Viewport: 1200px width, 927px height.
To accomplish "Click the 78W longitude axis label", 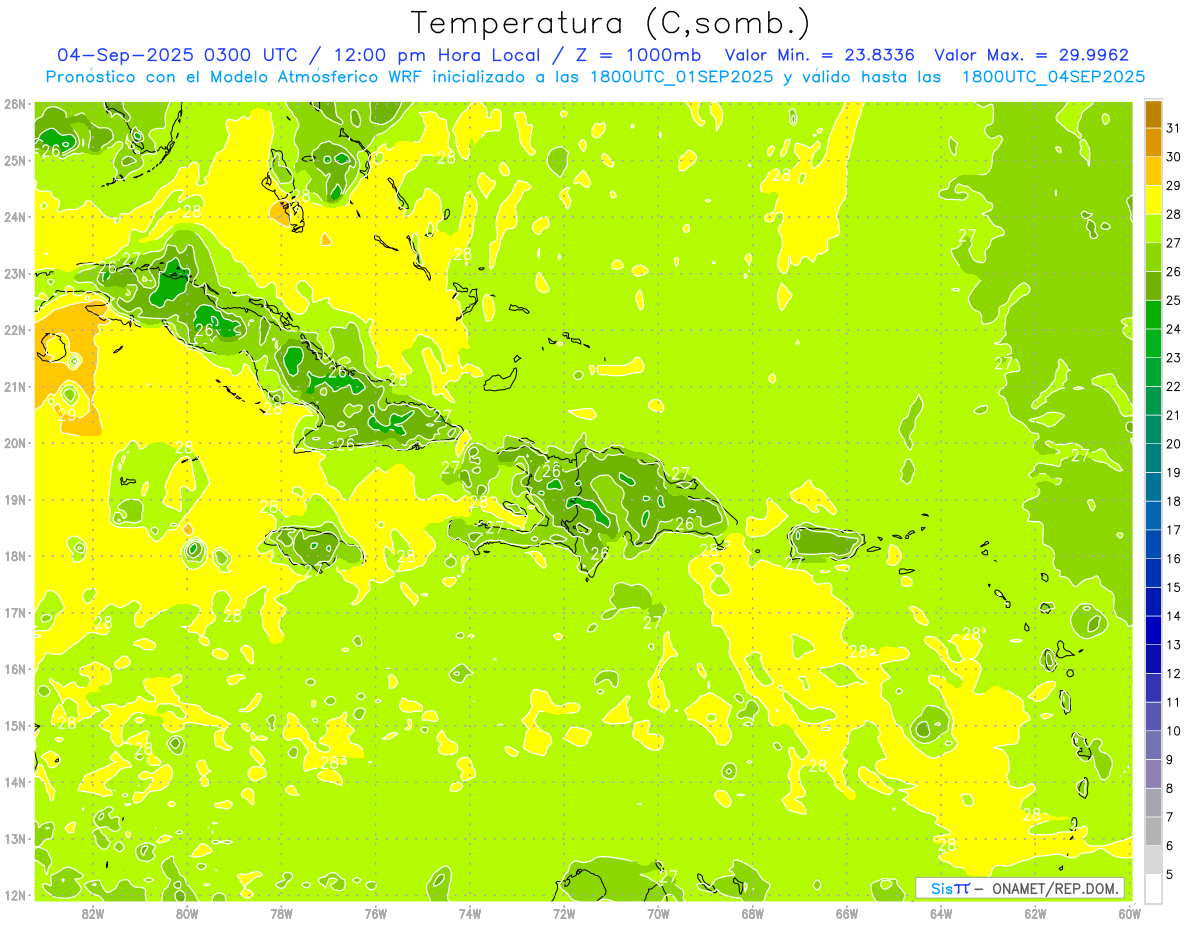I will (x=281, y=913).
